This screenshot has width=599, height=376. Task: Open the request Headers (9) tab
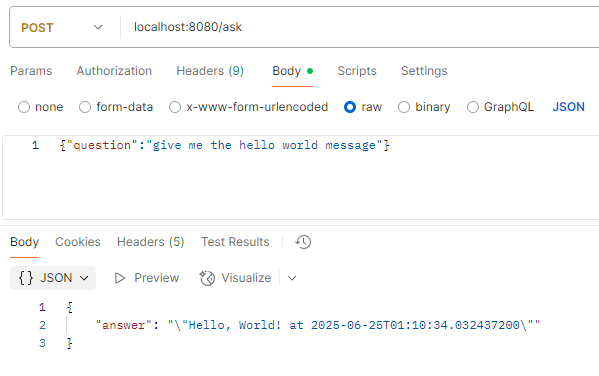pos(210,71)
